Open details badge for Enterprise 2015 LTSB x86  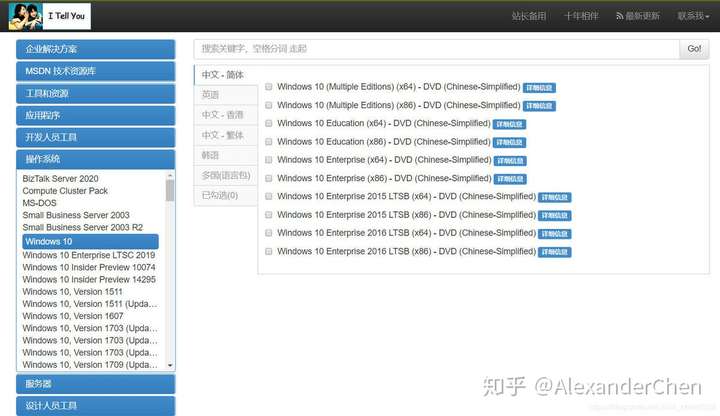(555, 215)
